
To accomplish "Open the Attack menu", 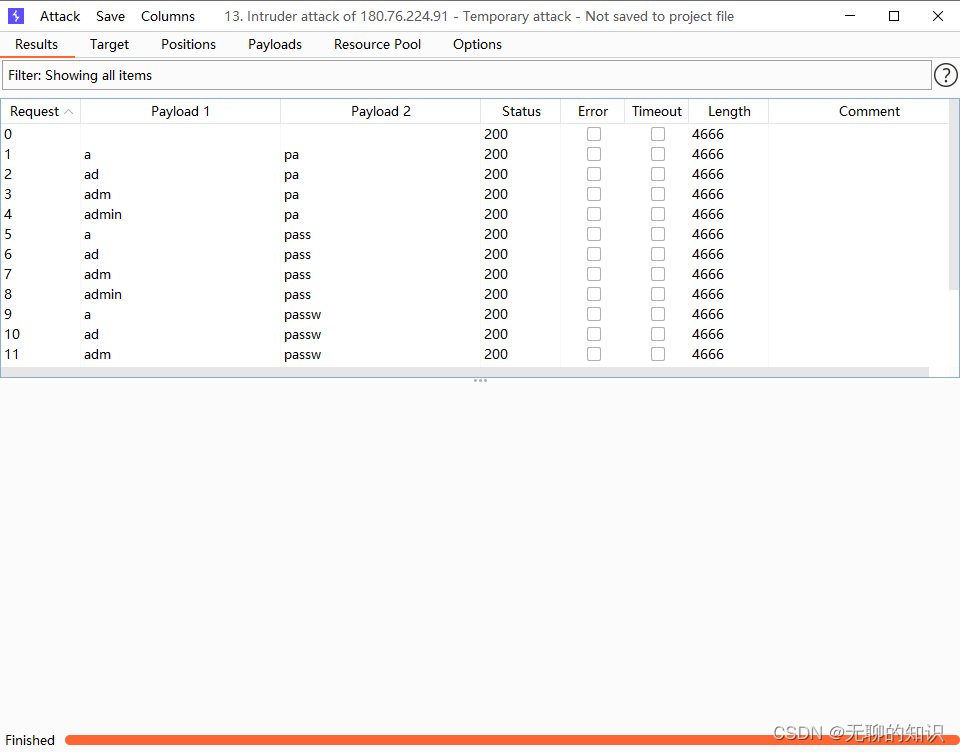I will (x=60, y=17).
